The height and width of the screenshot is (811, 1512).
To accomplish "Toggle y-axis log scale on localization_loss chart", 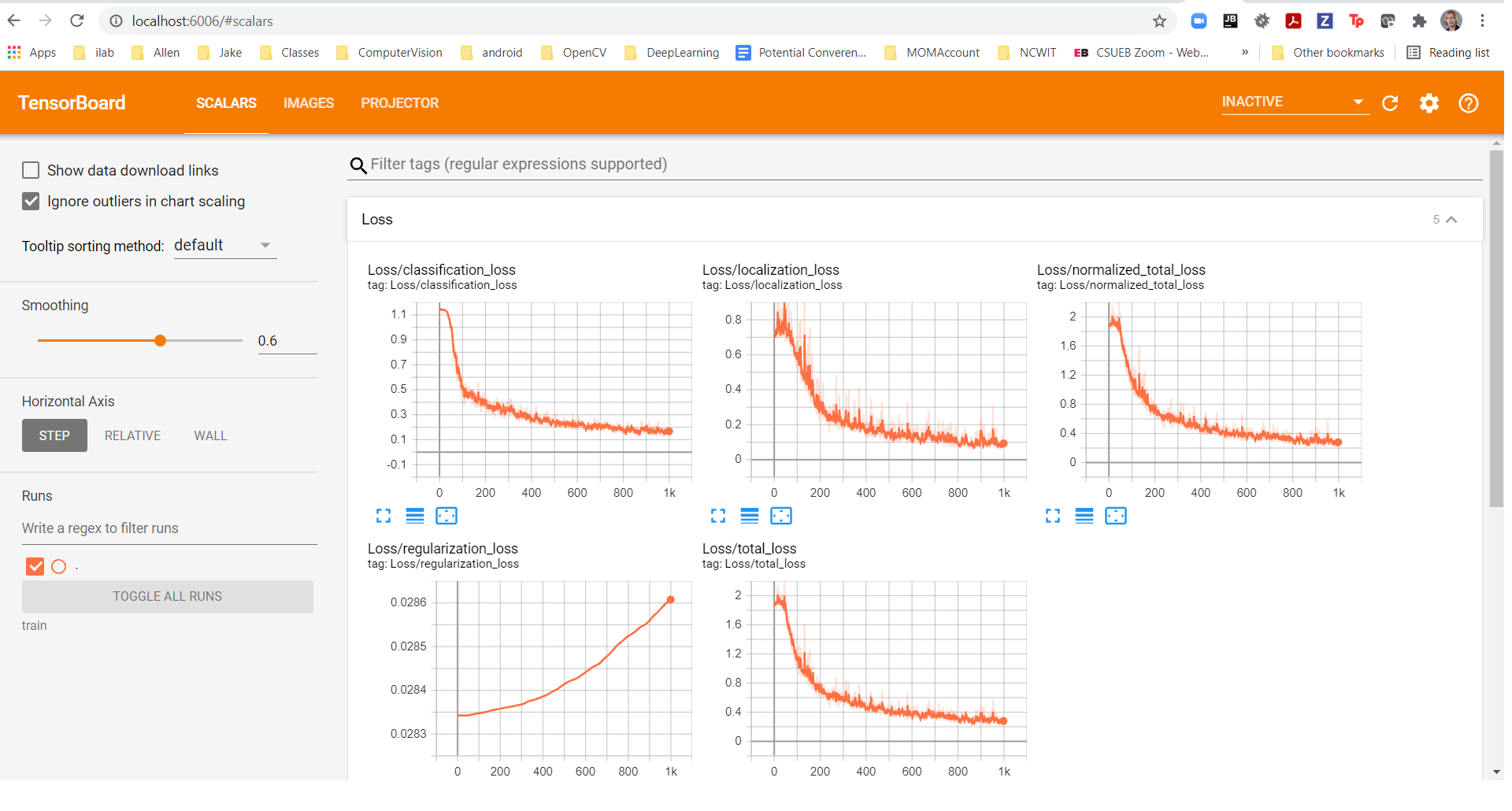I will tap(750, 516).
